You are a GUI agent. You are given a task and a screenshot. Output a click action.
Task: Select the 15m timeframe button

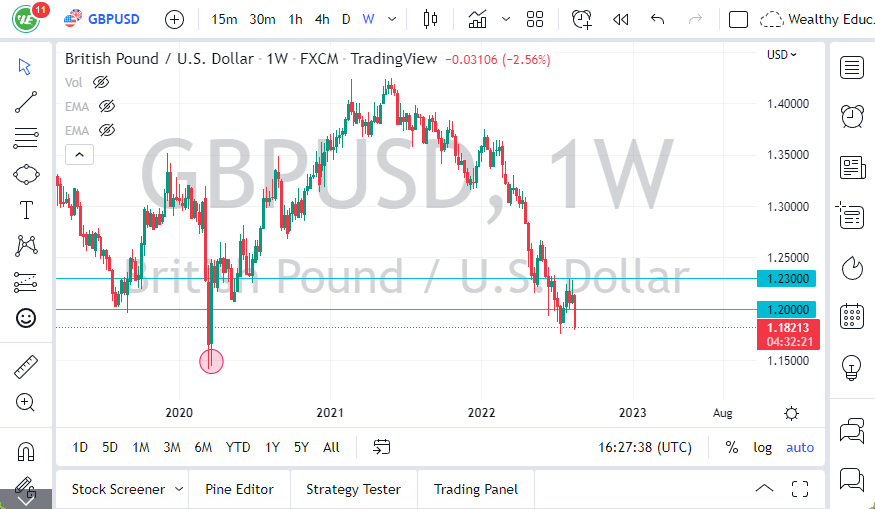[x=225, y=19]
